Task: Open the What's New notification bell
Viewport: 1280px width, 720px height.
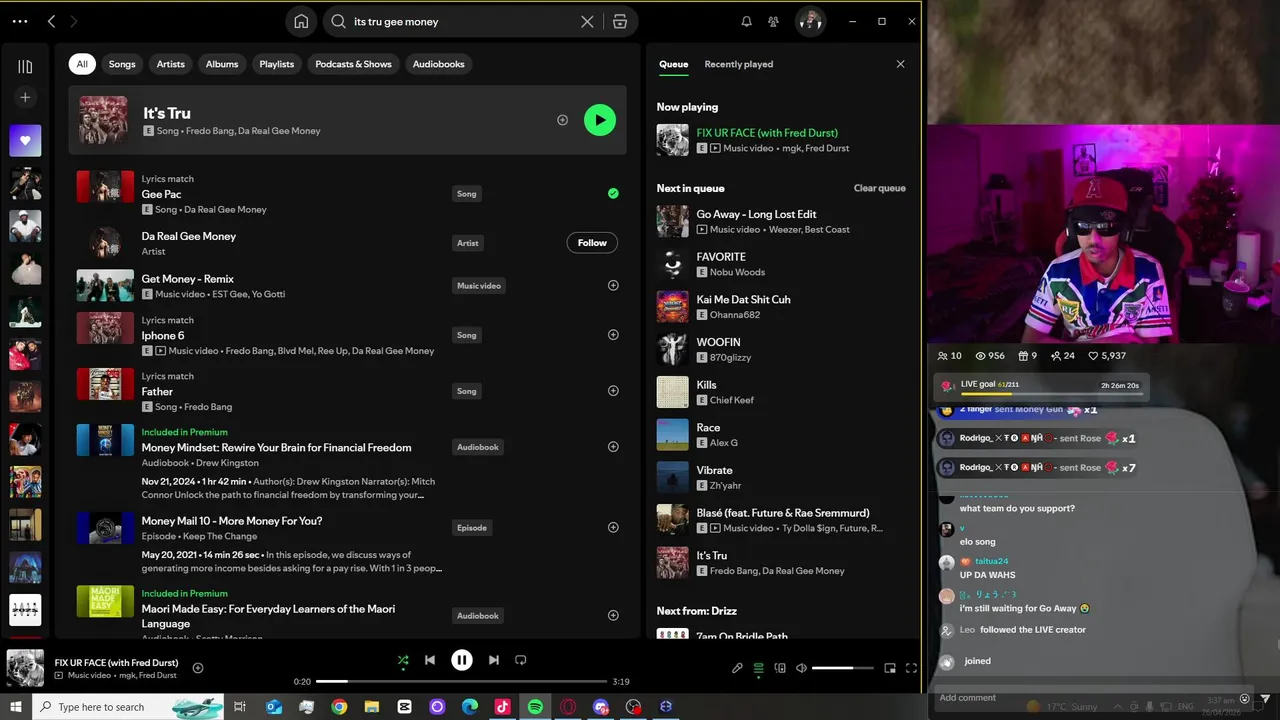Action: tap(746, 21)
